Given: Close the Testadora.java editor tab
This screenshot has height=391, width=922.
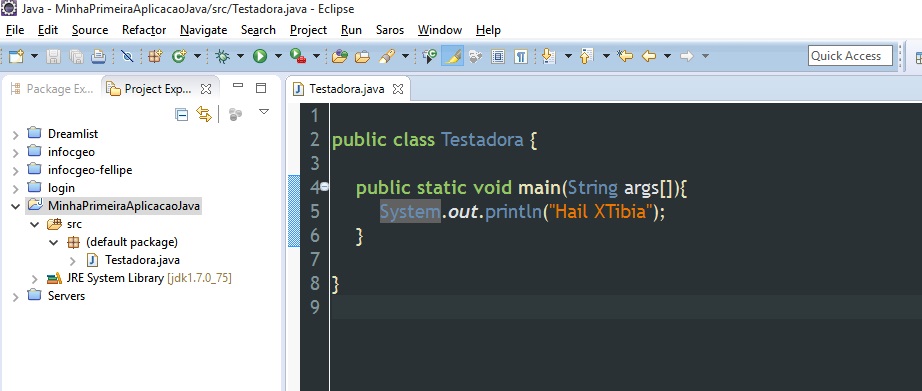Looking at the screenshot, I should pos(398,89).
